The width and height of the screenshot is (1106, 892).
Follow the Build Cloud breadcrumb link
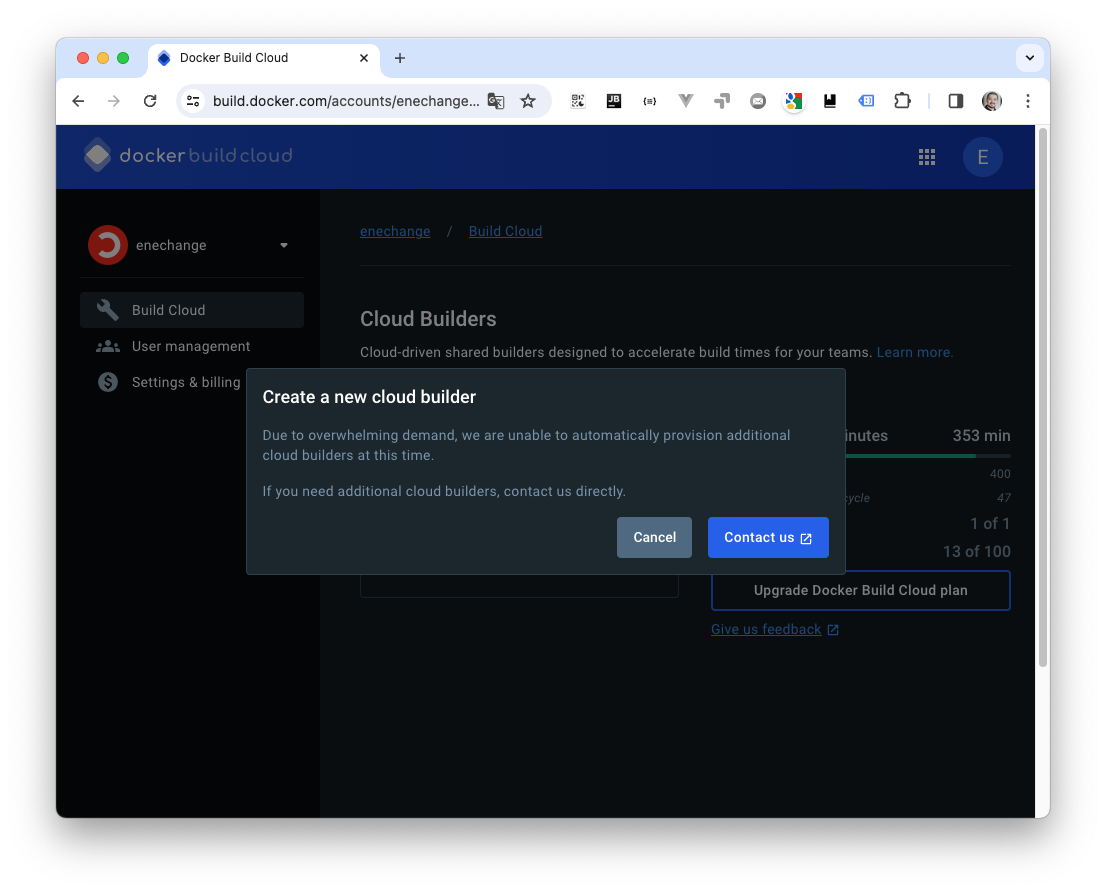(x=505, y=231)
